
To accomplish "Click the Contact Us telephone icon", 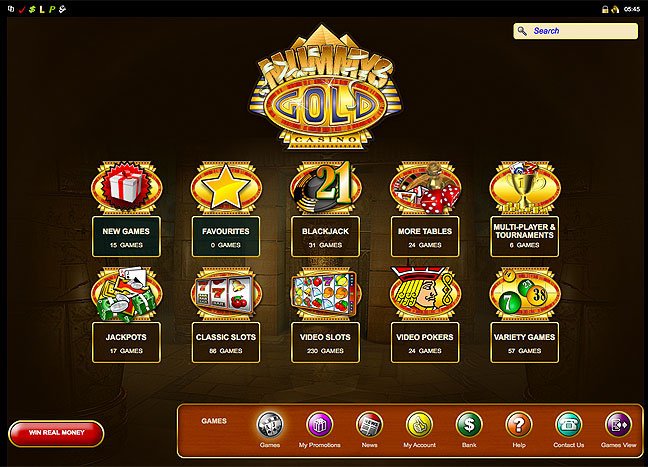I will click(x=569, y=424).
